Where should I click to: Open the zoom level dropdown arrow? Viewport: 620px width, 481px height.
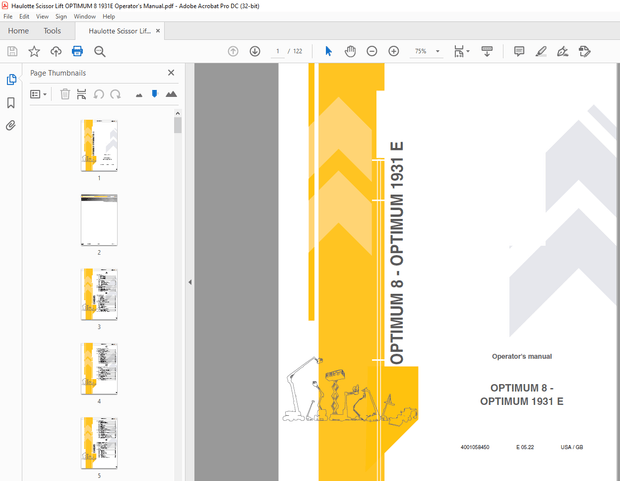(x=438, y=51)
